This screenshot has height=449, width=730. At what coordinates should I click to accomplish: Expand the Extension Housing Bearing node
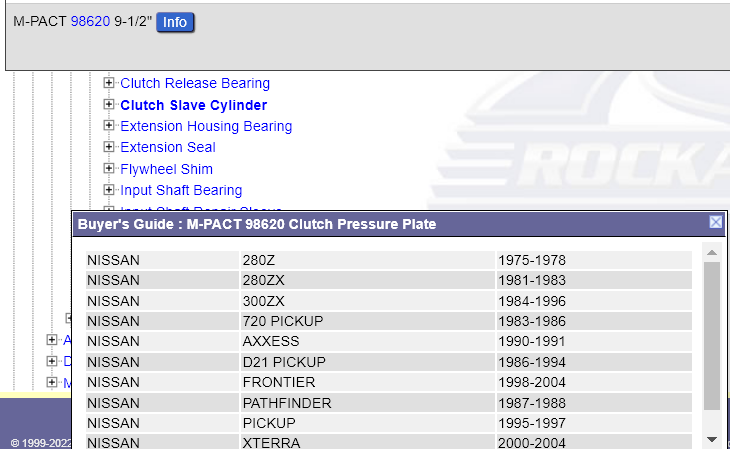(x=110, y=126)
